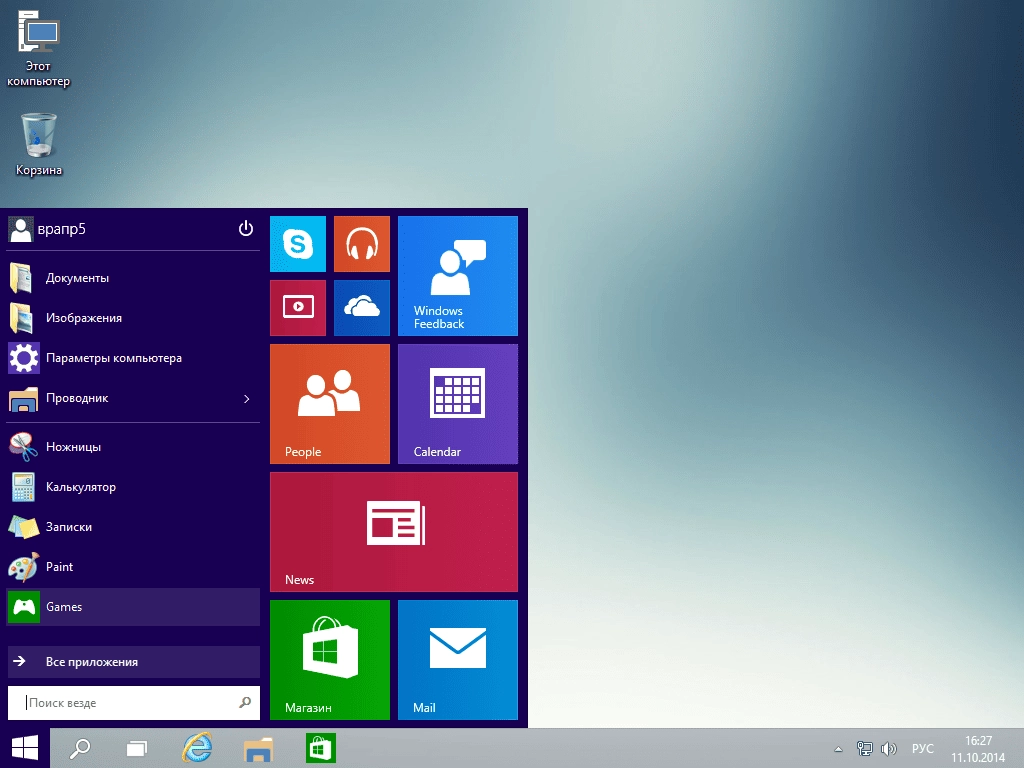Open the Магазин store tile
The width and height of the screenshot is (1024, 768).
(x=330, y=660)
